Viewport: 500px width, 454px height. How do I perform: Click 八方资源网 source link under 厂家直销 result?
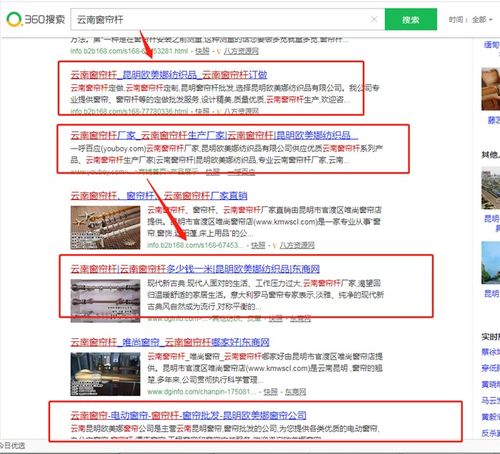click(297, 245)
